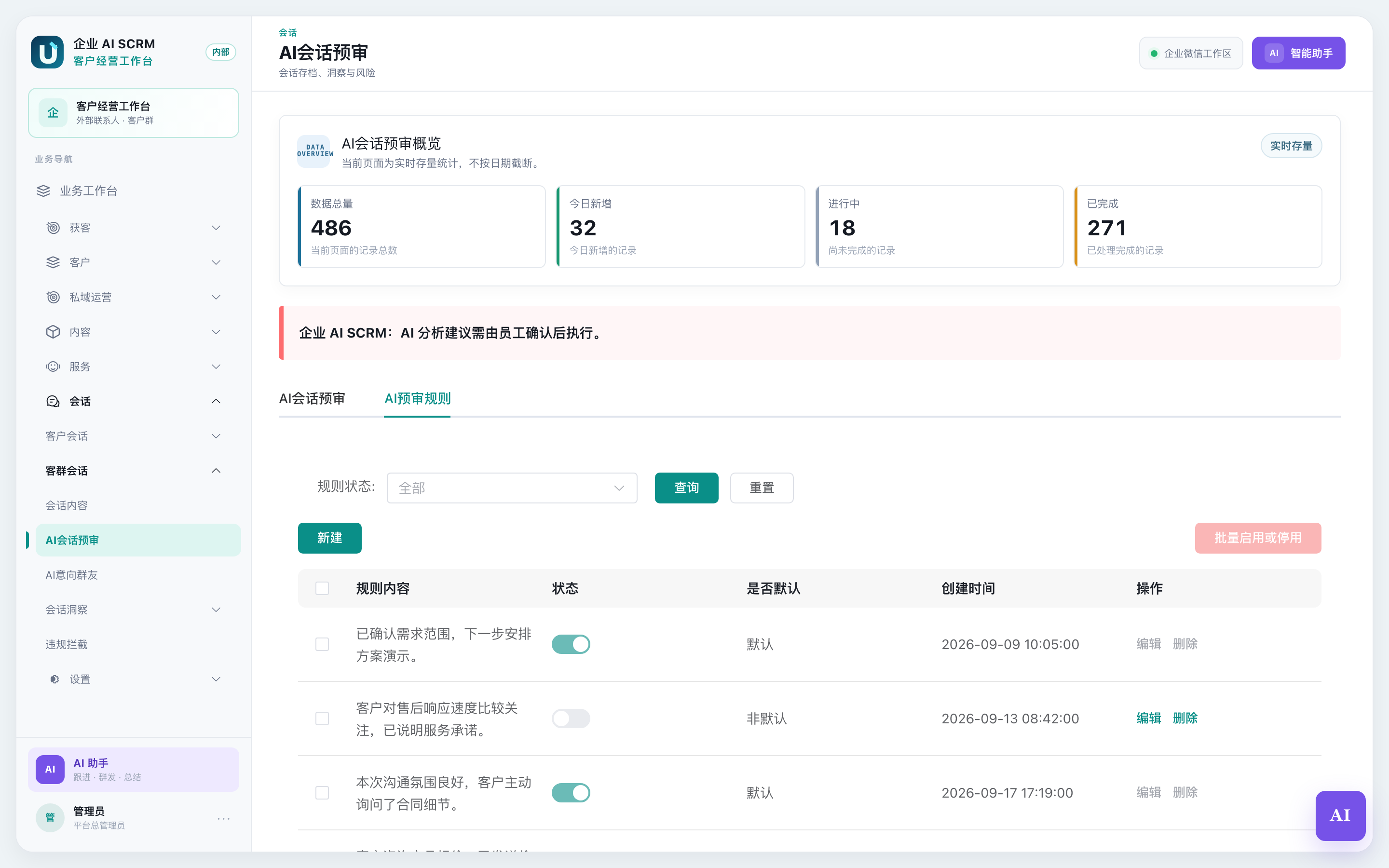
Task: Click the stack icon next to 客户
Action: tap(53, 262)
